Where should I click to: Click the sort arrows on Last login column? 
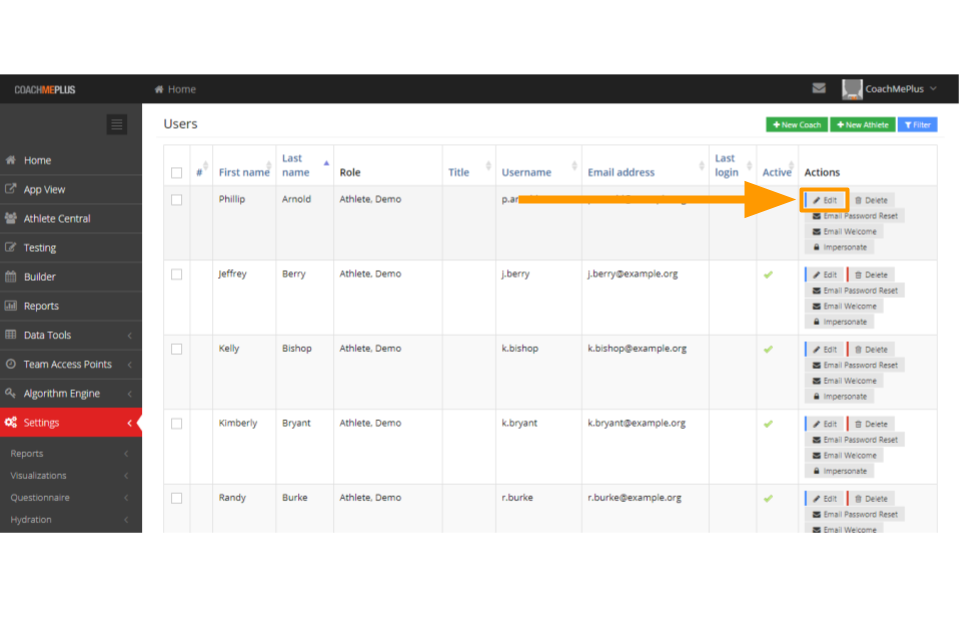(749, 165)
